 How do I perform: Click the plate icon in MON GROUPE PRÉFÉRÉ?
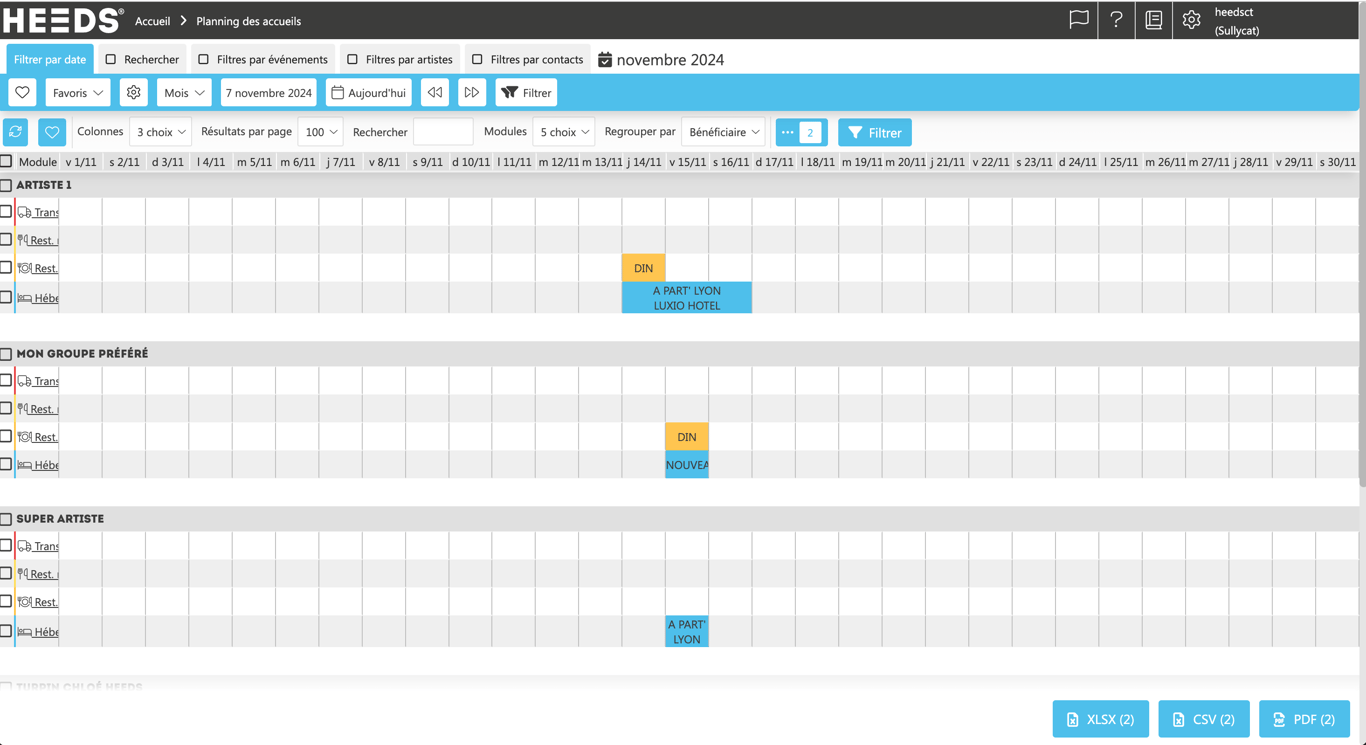coord(24,437)
